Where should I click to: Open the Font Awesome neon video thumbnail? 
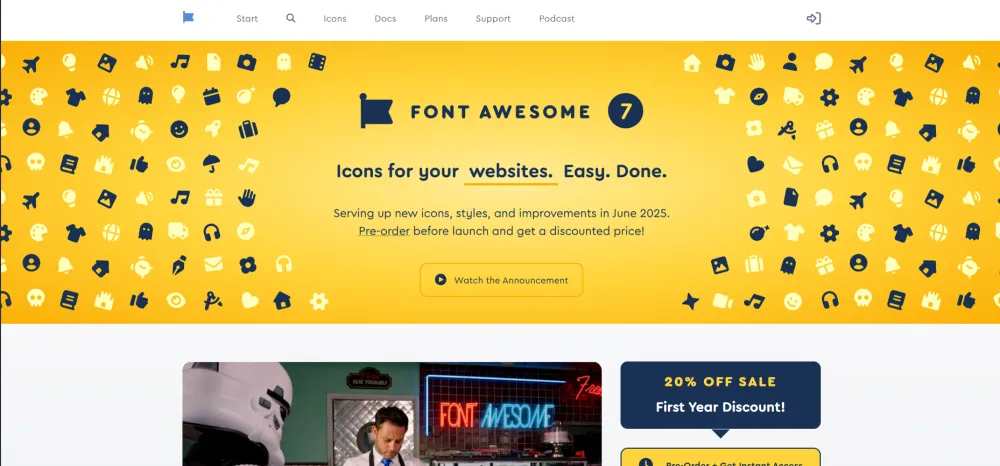point(392,414)
